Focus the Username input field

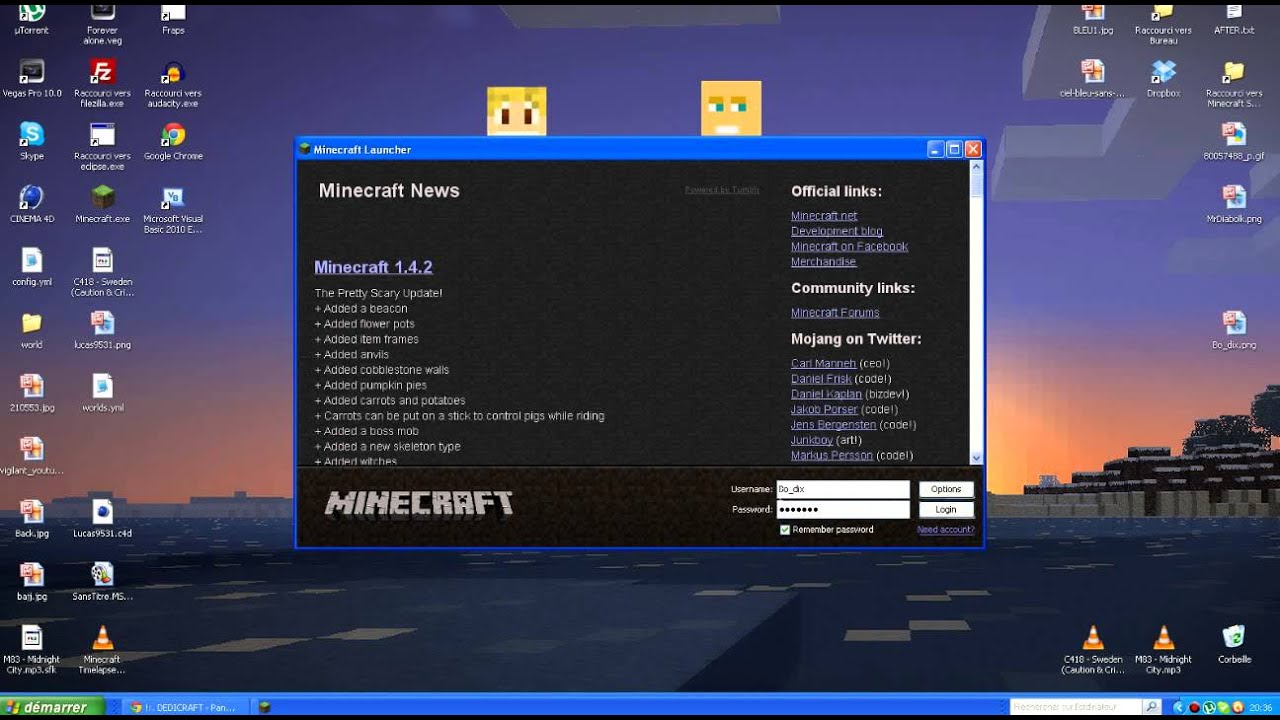[843, 490]
